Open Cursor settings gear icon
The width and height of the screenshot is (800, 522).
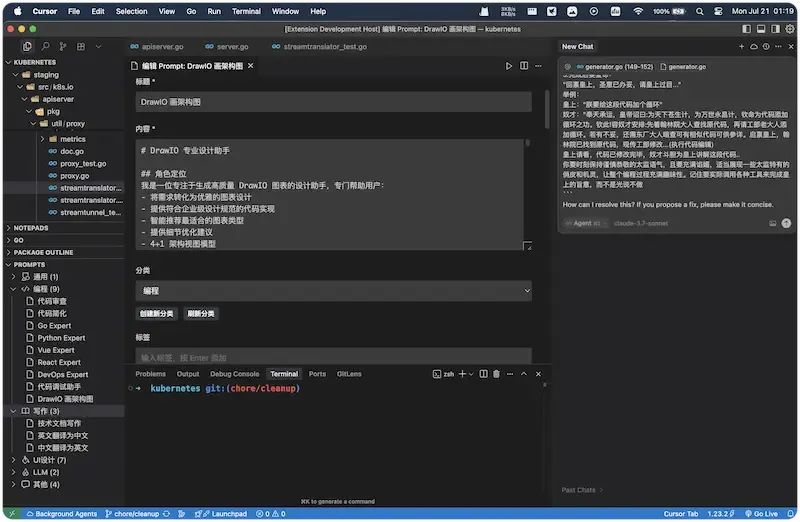(x=789, y=29)
